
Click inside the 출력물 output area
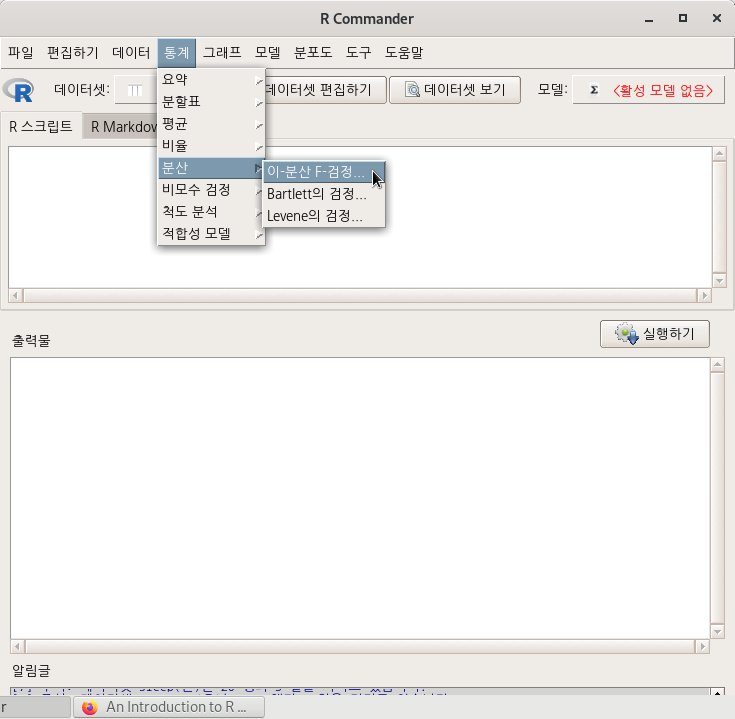point(360,498)
